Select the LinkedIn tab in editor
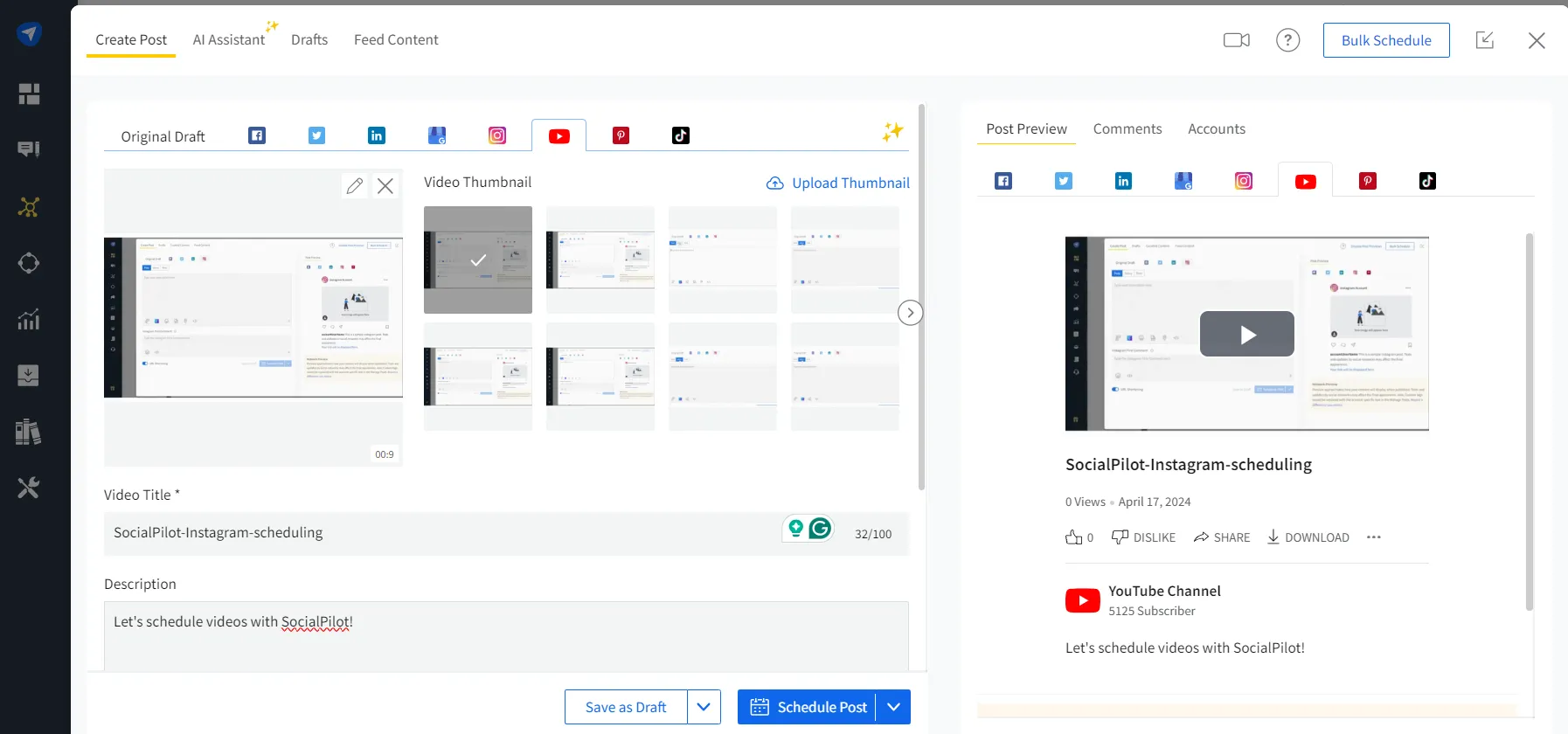Image resolution: width=1568 pixels, height=734 pixels. pyautogui.click(x=377, y=135)
